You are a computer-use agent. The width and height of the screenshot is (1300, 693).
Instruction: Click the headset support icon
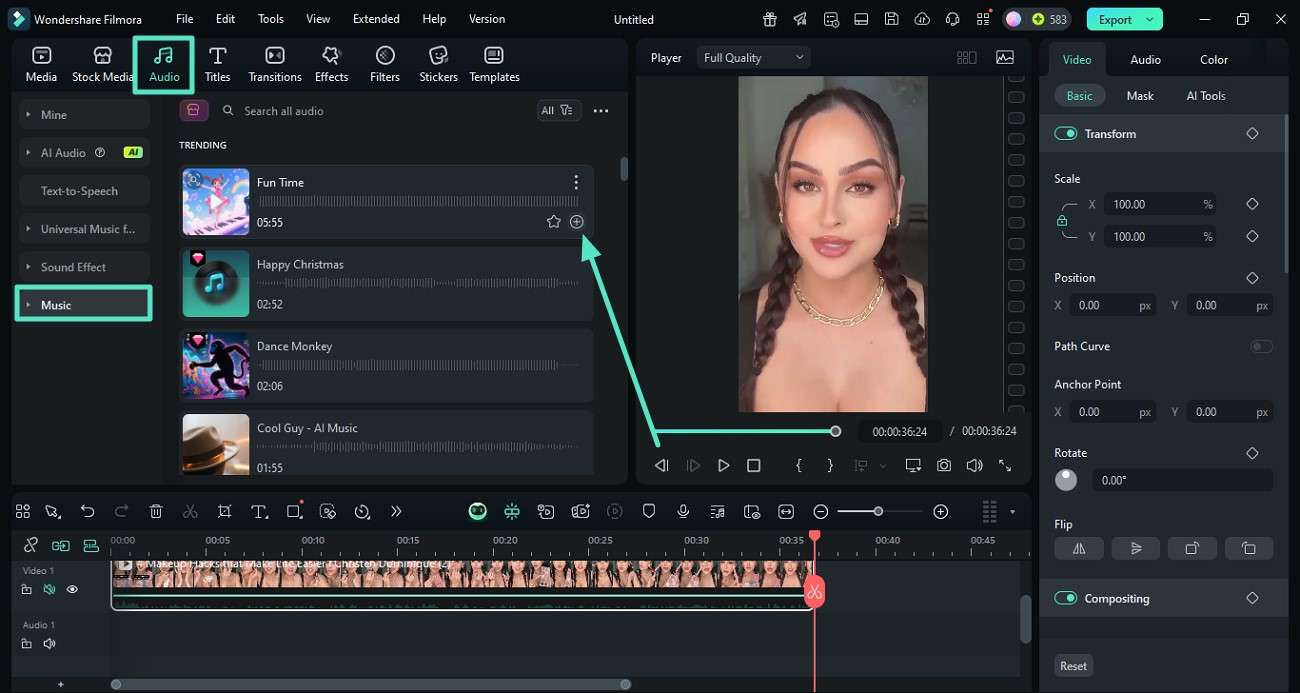pyautogui.click(x=953, y=19)
